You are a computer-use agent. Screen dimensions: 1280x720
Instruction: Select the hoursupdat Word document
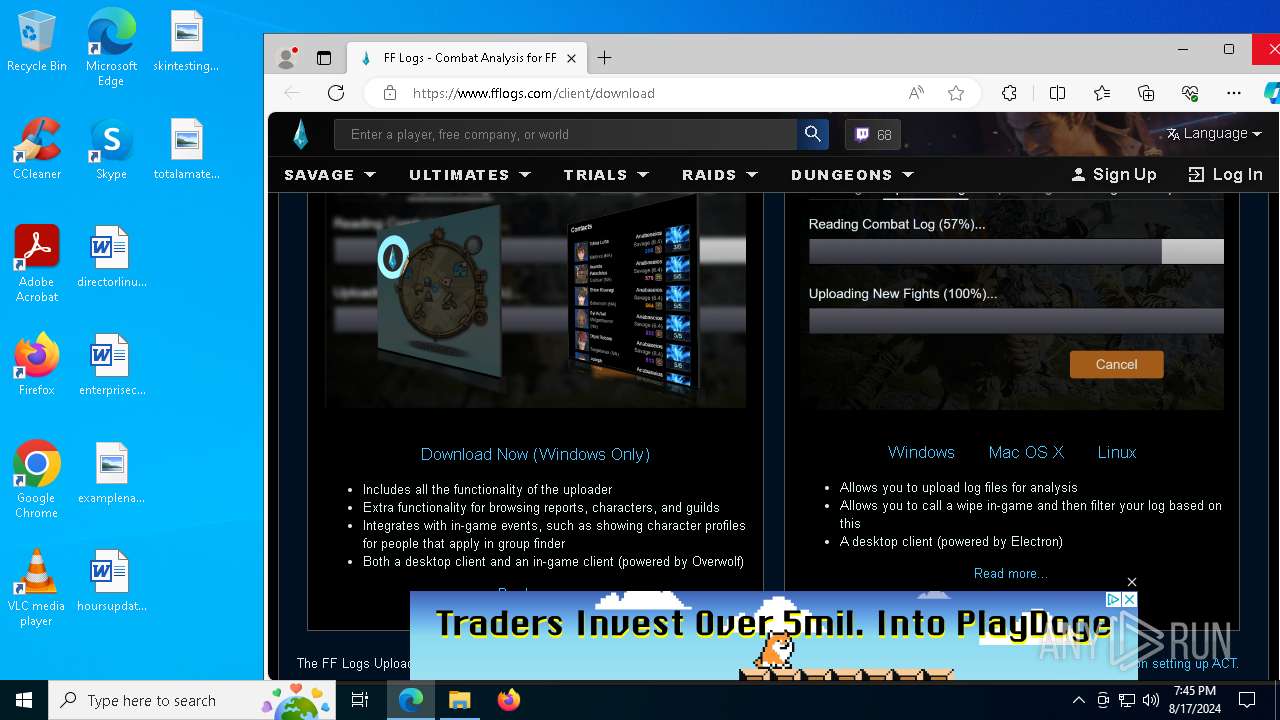point(111,581)
